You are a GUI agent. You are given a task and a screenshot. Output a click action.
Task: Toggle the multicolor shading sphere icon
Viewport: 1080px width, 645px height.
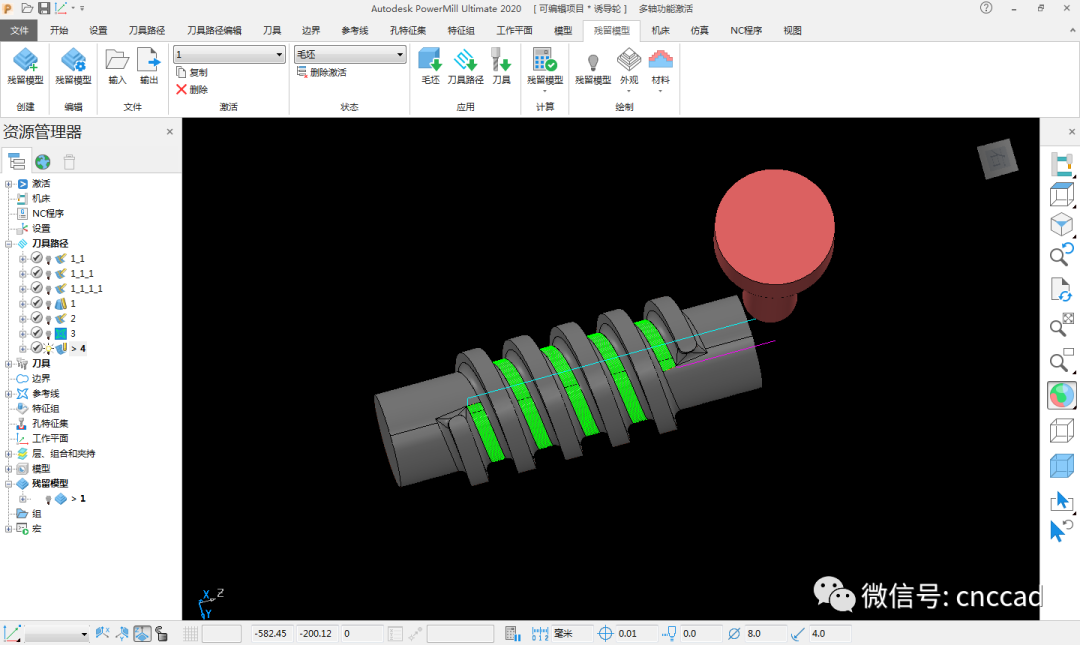(1061, 396)
